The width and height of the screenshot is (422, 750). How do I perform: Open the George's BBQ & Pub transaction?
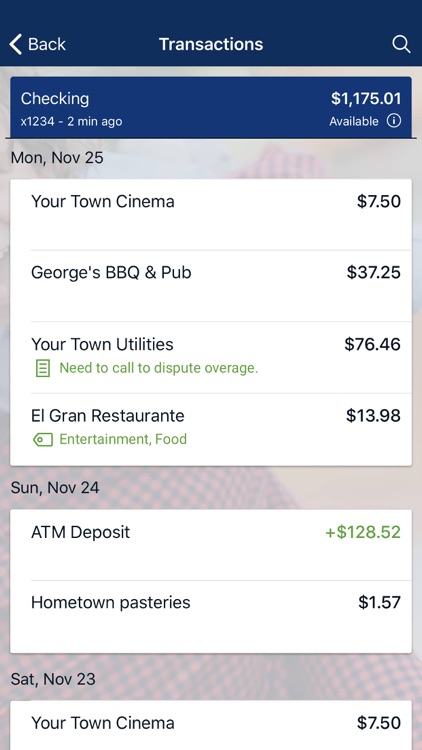[211, 286]
